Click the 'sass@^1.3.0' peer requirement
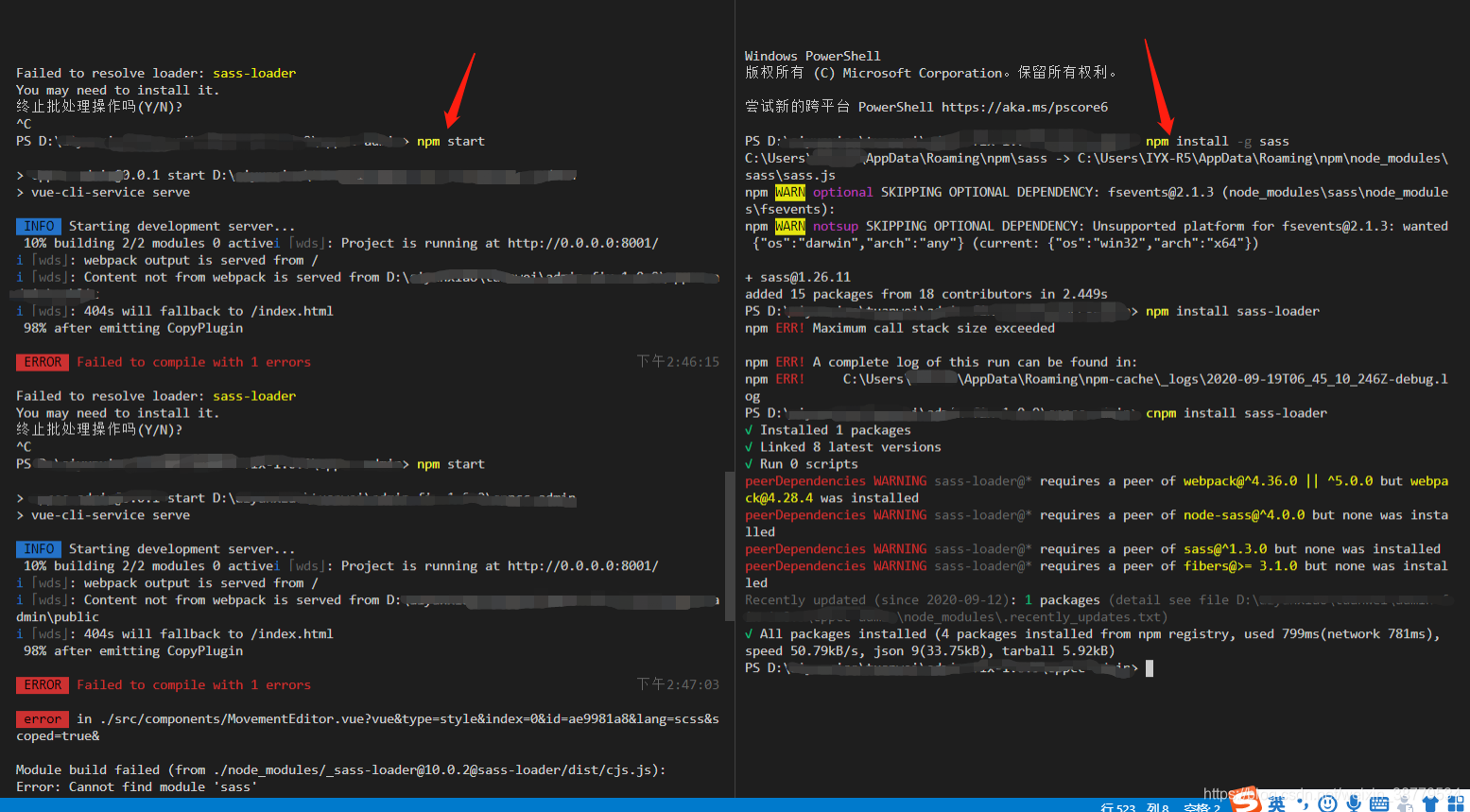 click(x=1225, y=549)
